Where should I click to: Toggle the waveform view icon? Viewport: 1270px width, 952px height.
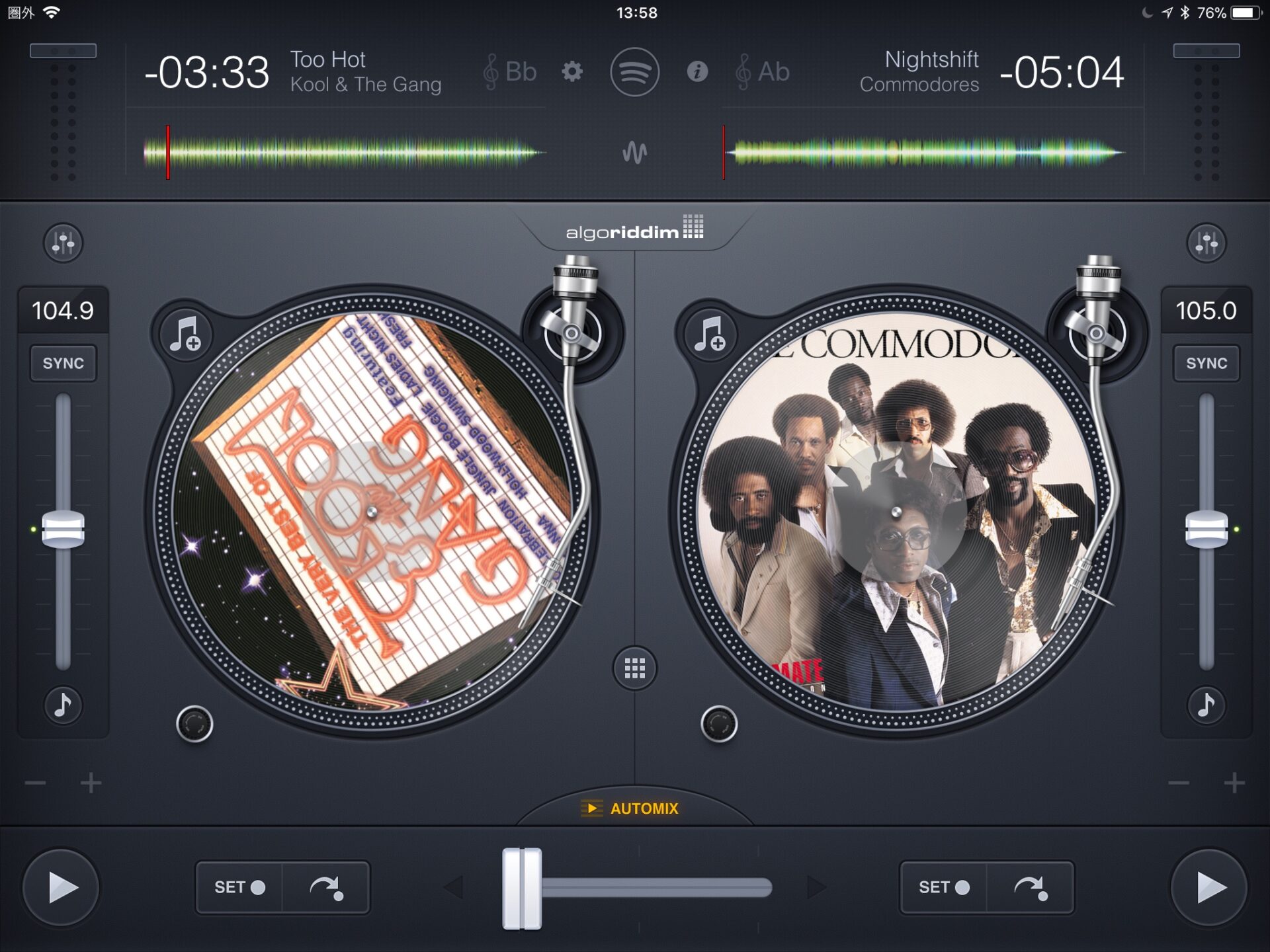[x=634, y=153]
